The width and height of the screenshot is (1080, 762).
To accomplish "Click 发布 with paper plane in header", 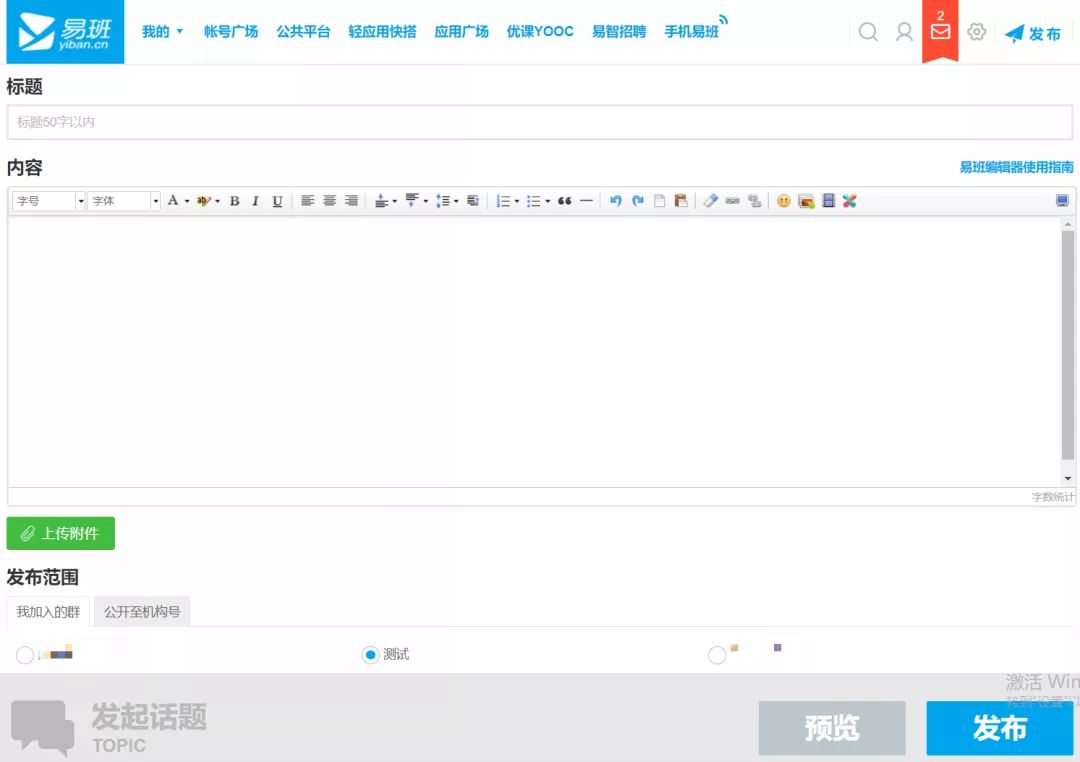I will 1032,33.
